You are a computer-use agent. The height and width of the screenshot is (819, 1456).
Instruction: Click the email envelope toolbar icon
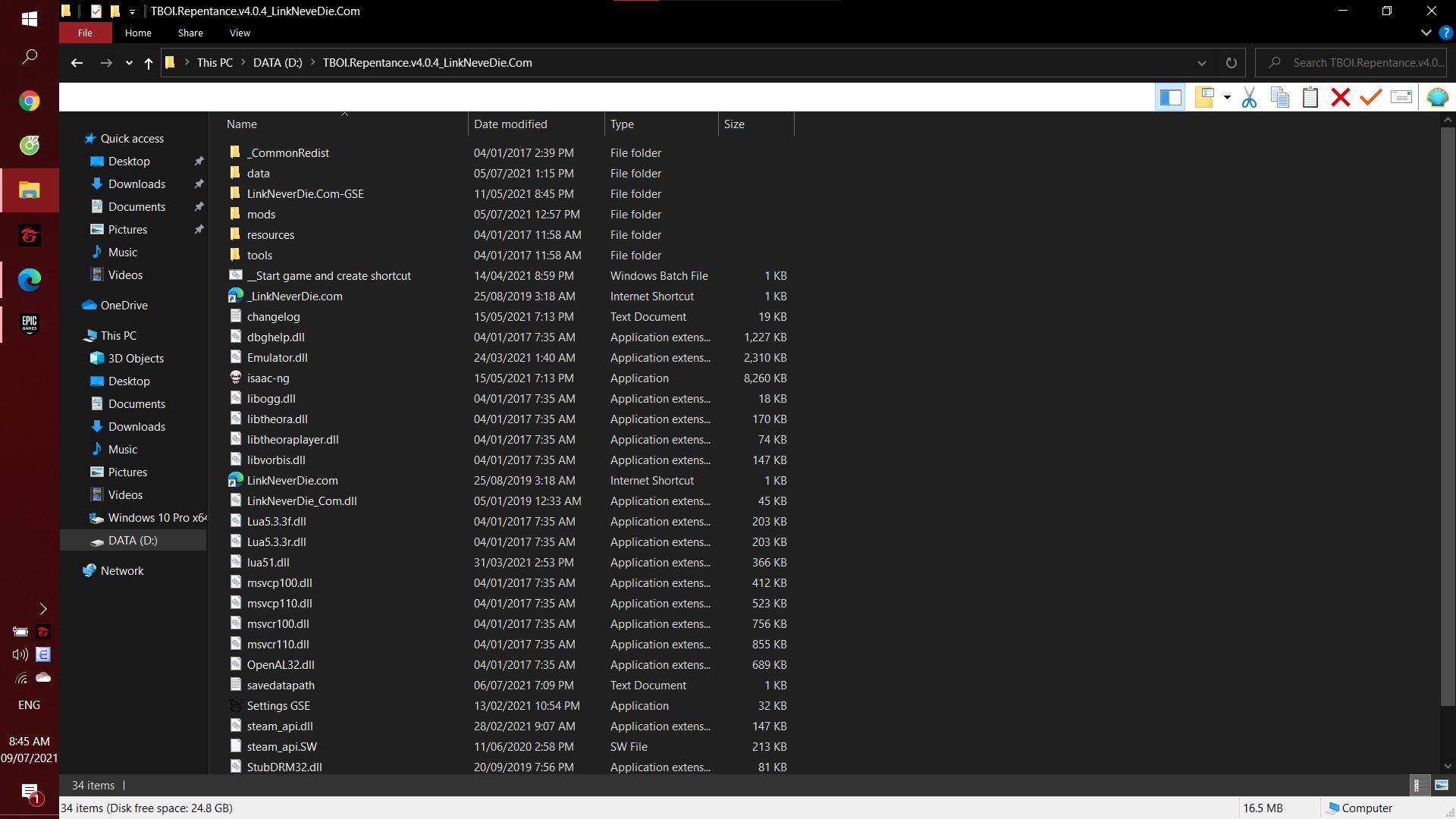[x=1401, y=98]
